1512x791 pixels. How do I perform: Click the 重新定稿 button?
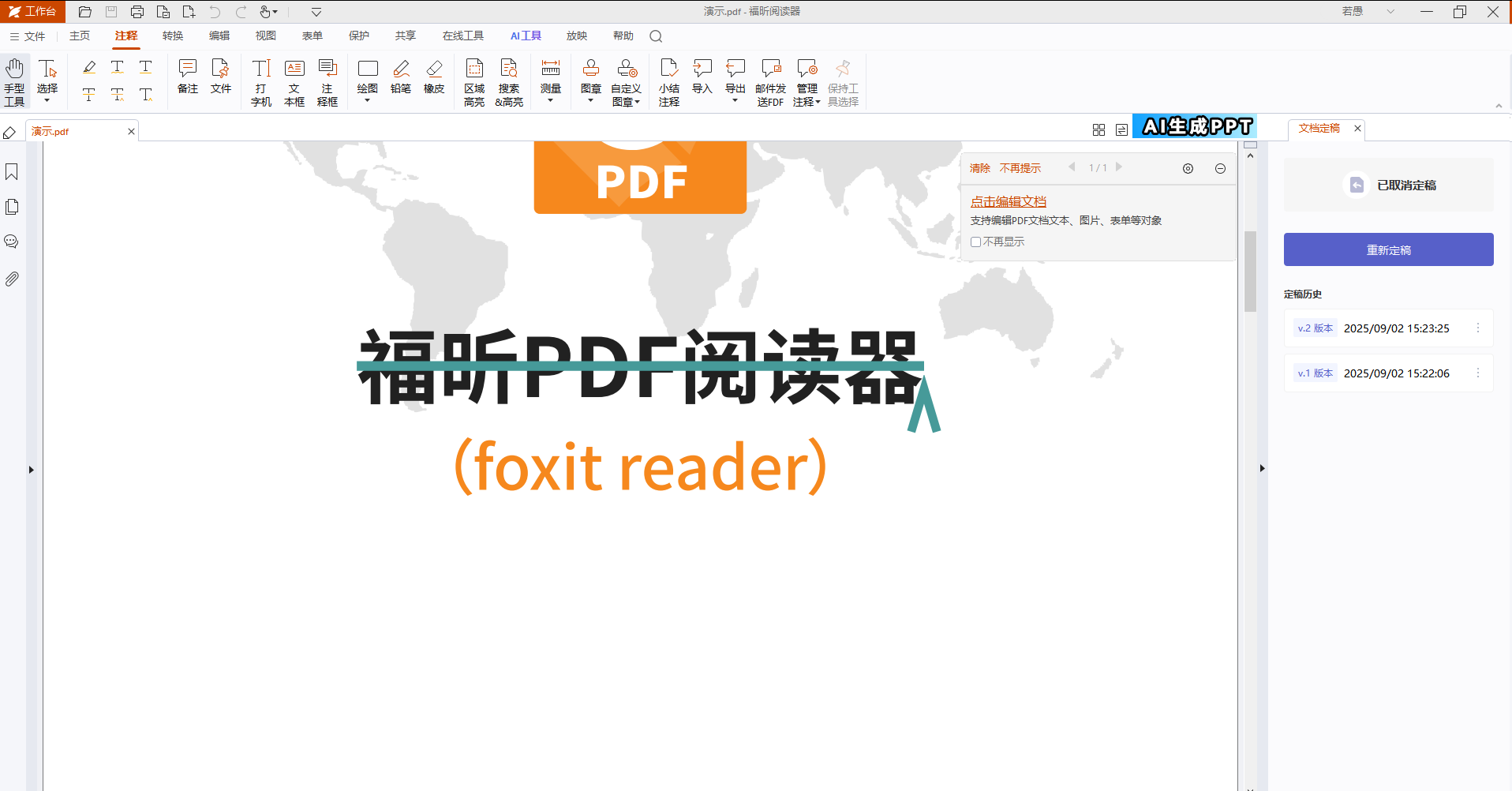click(x=1388, y=249)
